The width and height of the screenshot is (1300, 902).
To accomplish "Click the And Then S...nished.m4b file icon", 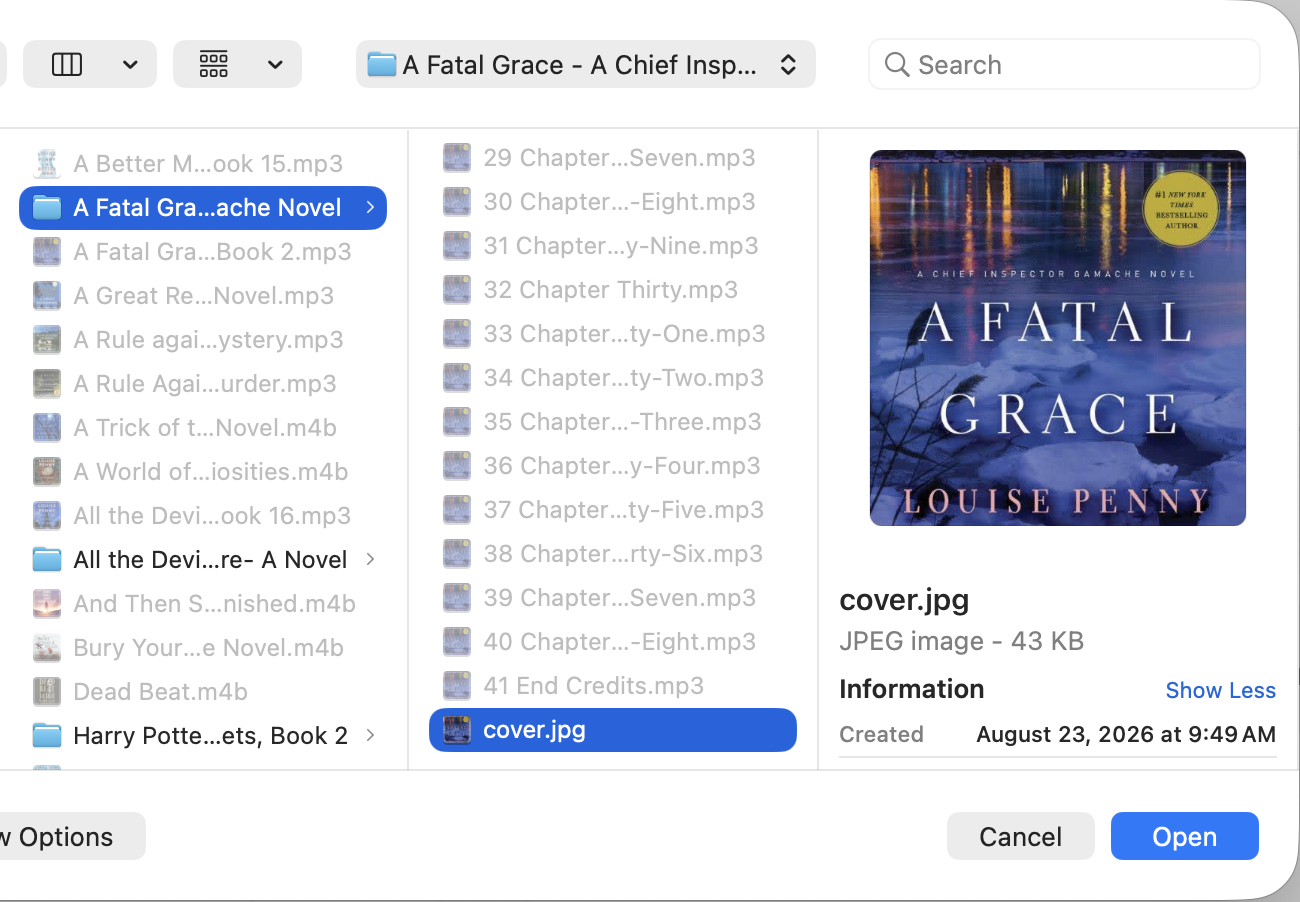I will pos(47,603).
